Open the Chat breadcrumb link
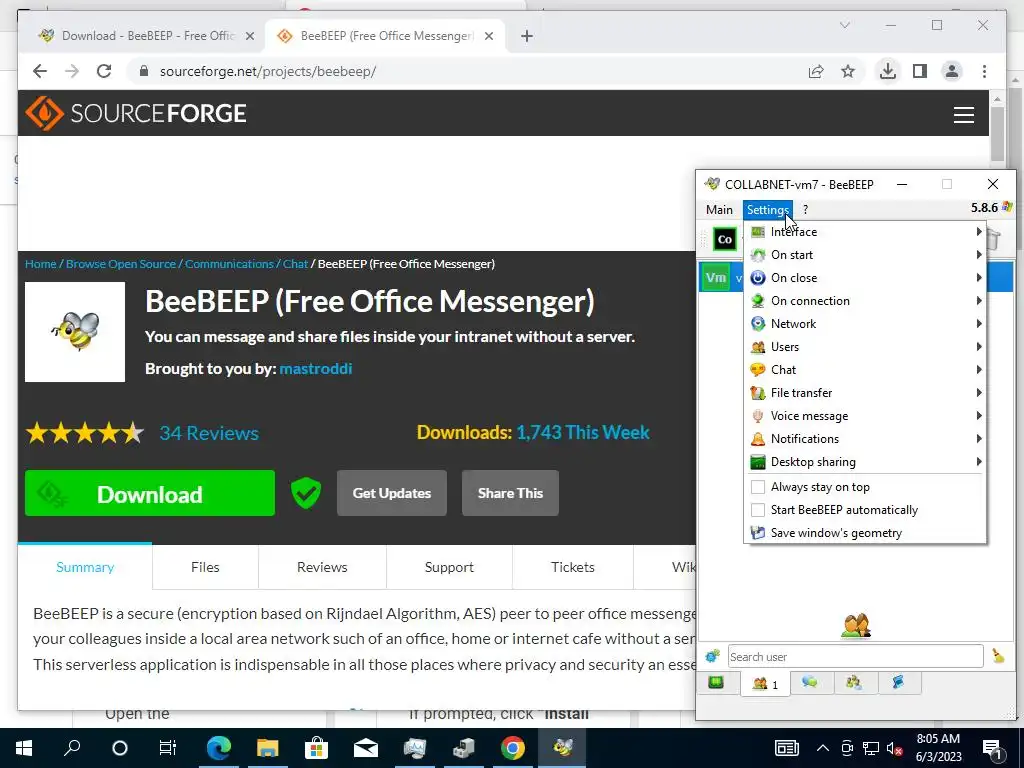Screen dimensions: 1024x768 click(x=295, y=264)
